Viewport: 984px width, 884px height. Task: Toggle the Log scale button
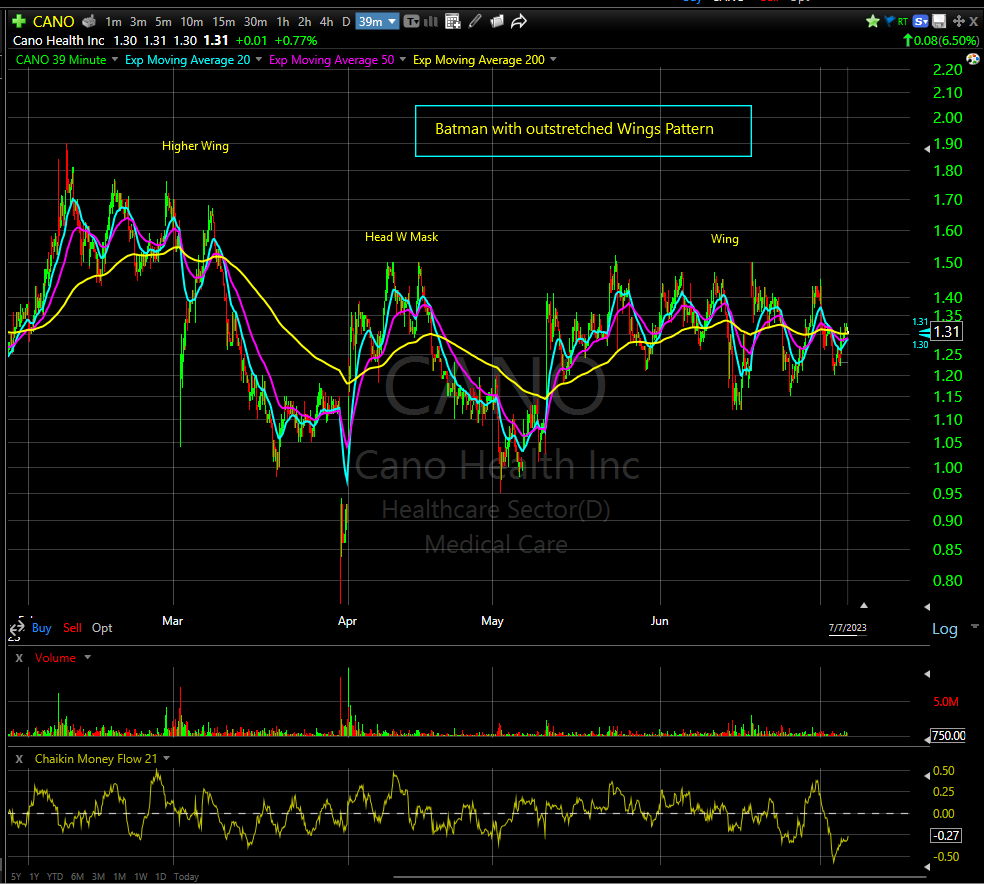tap(944, 629)
